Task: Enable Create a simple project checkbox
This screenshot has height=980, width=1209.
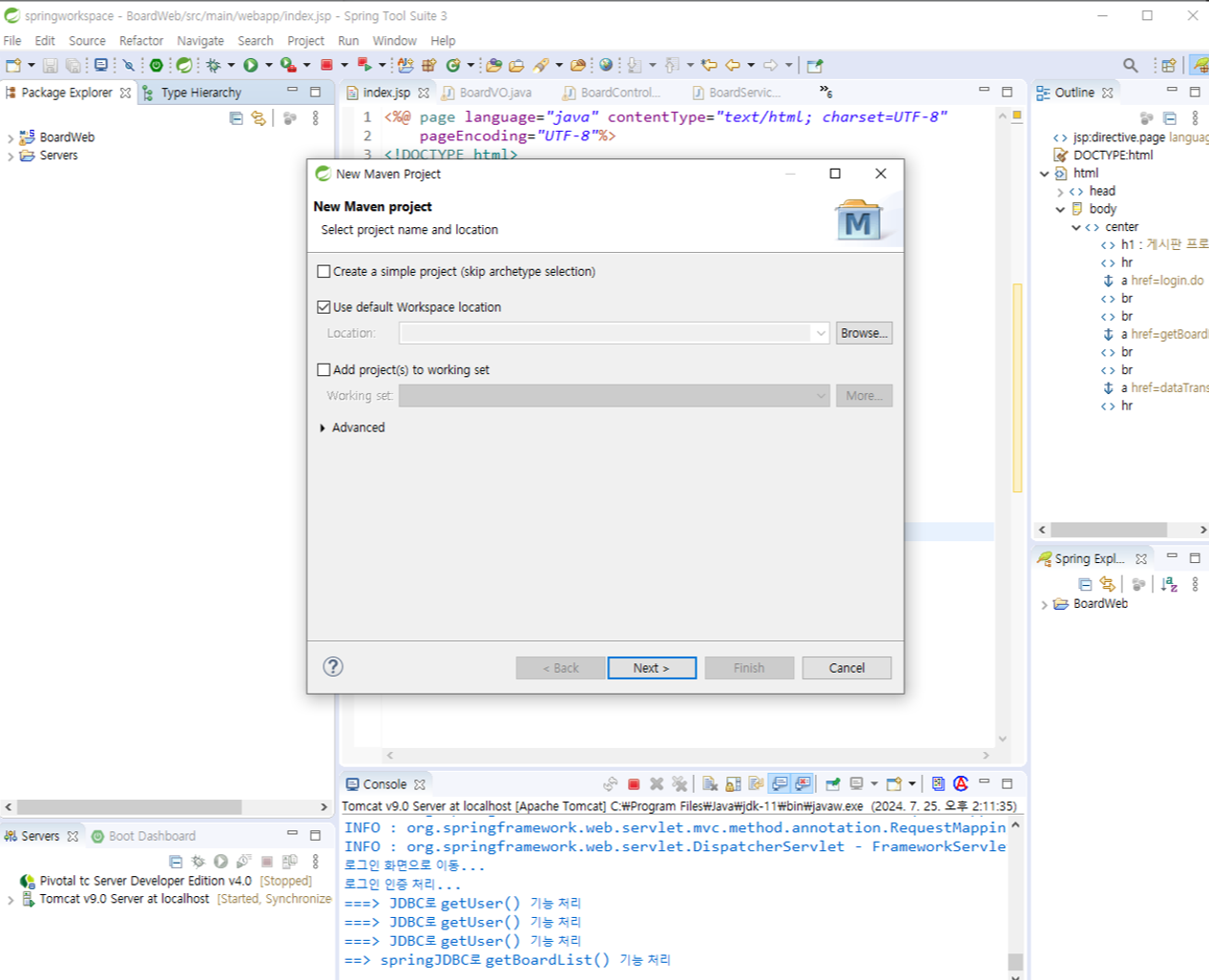Action: [323, 272]
